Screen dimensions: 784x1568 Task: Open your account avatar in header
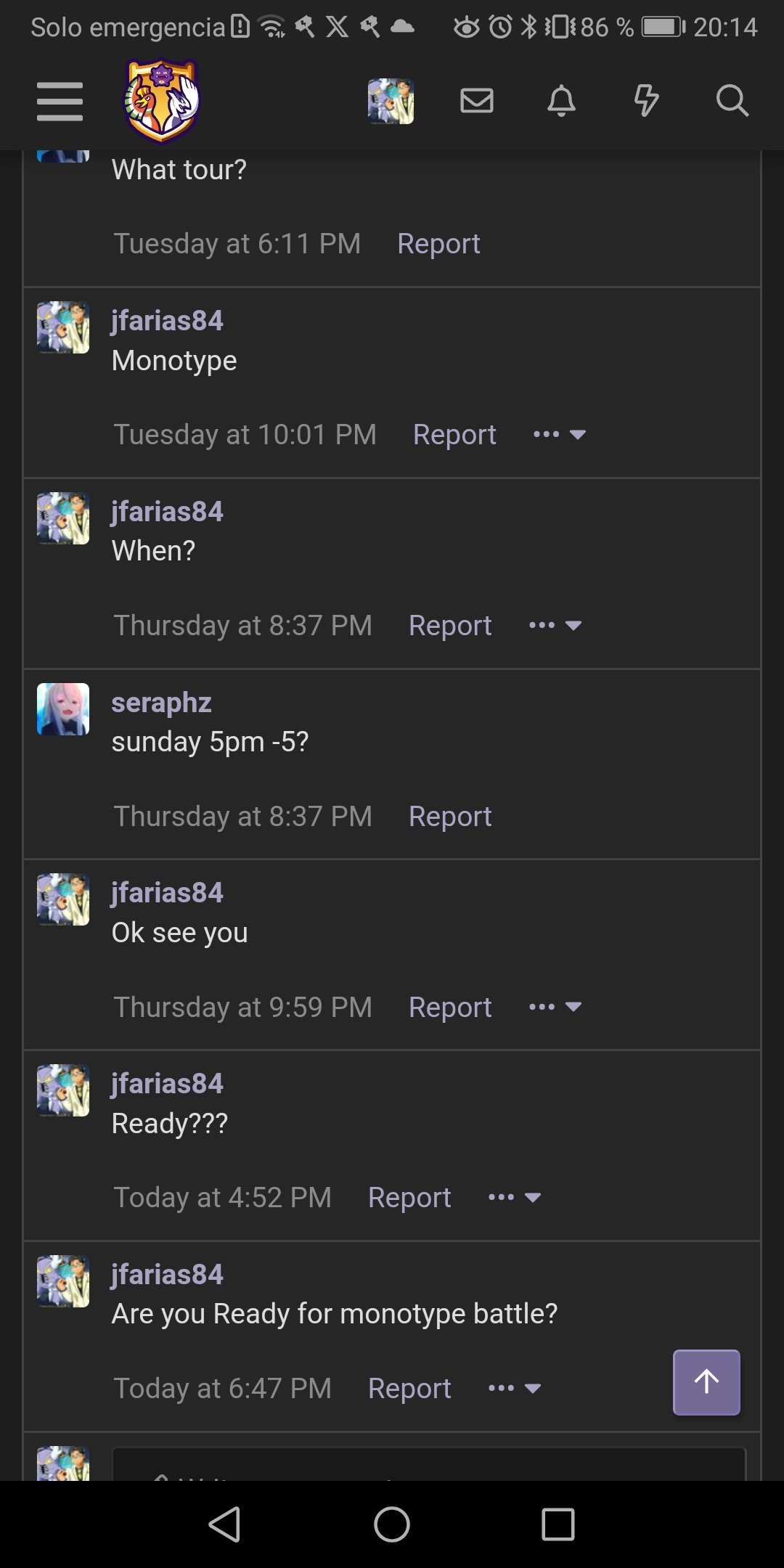pos(391,101)
